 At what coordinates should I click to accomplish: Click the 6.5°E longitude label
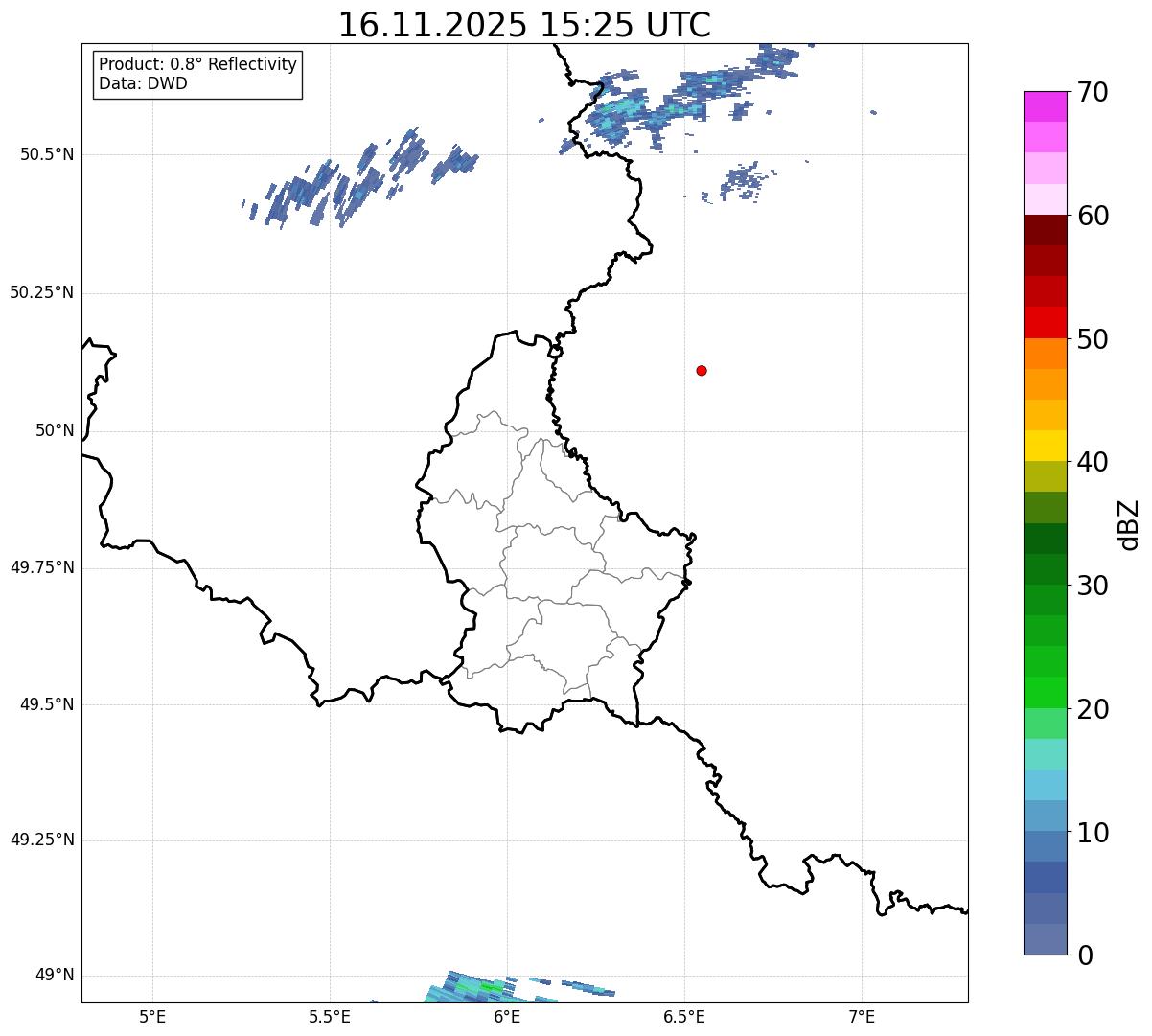point(684,1016)
